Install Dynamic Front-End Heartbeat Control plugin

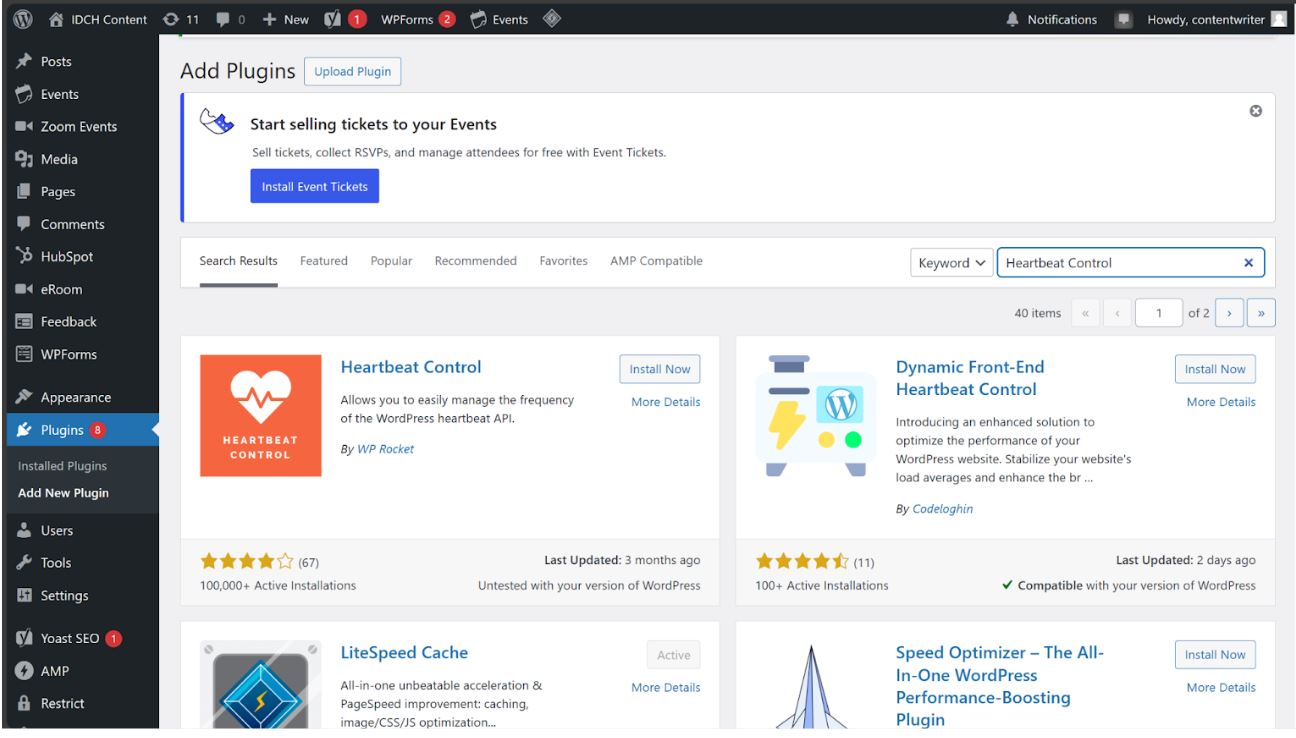(x=1215, y=369)
